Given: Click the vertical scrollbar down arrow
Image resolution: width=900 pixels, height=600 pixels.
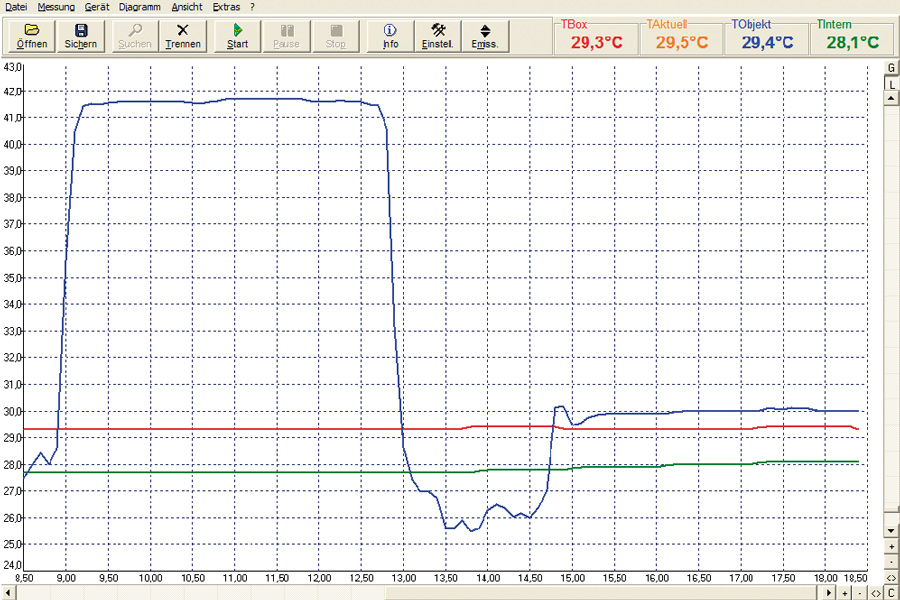Looking at the screenshot, I should tap(891, 529).
